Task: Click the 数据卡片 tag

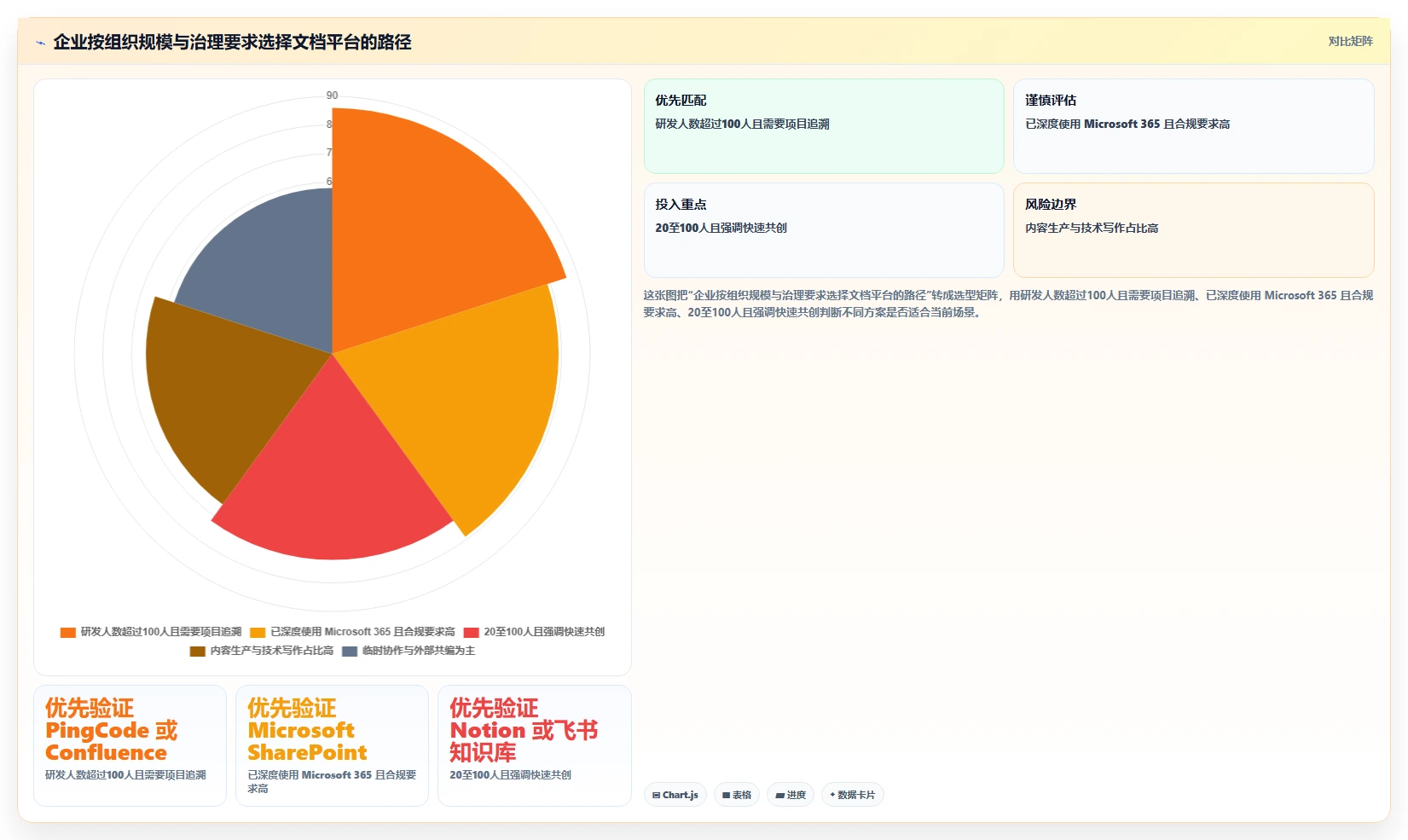Action: pyautogui.click(x=853, y=795)
